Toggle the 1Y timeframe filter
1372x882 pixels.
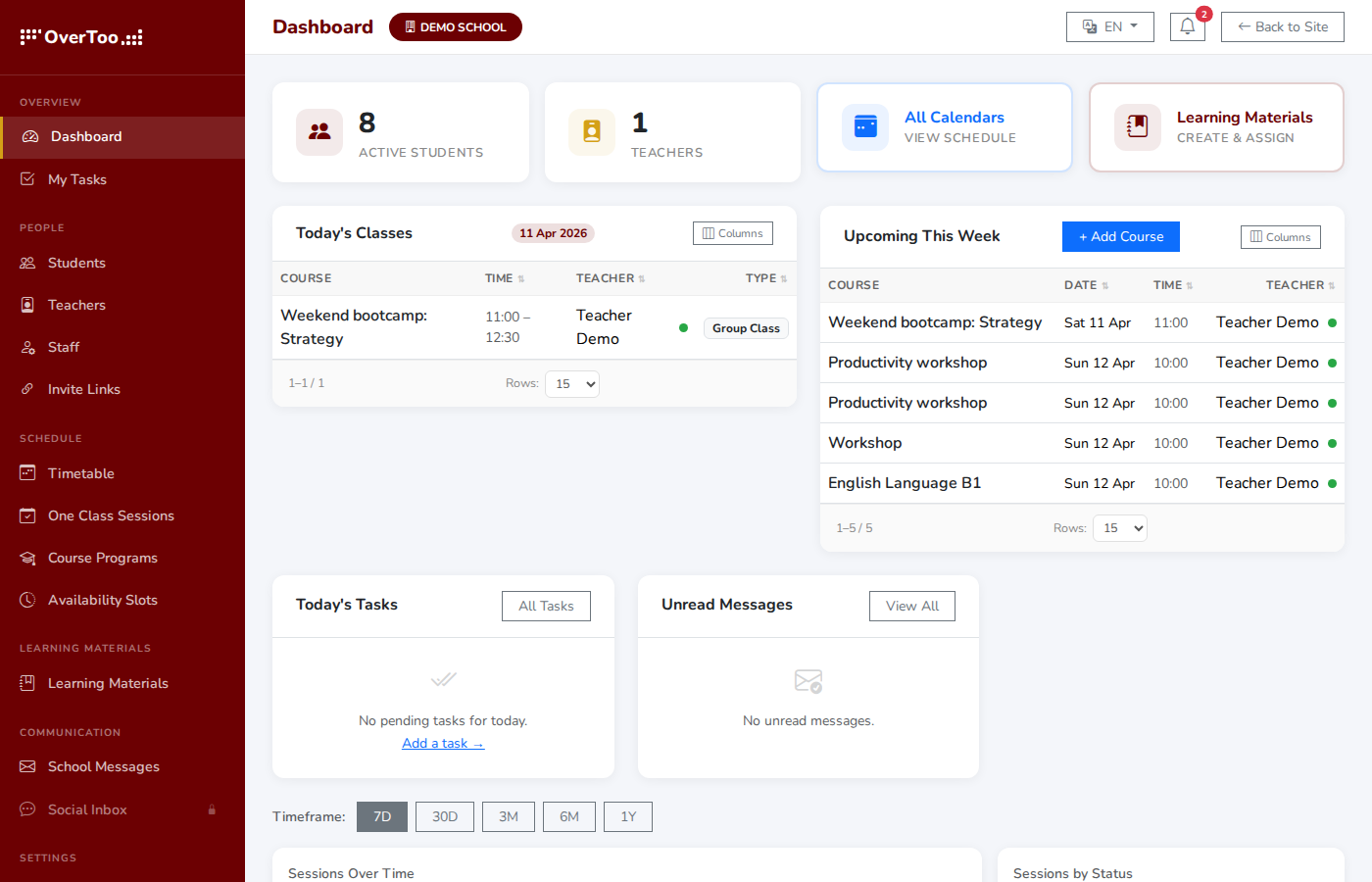click(627, 816)
